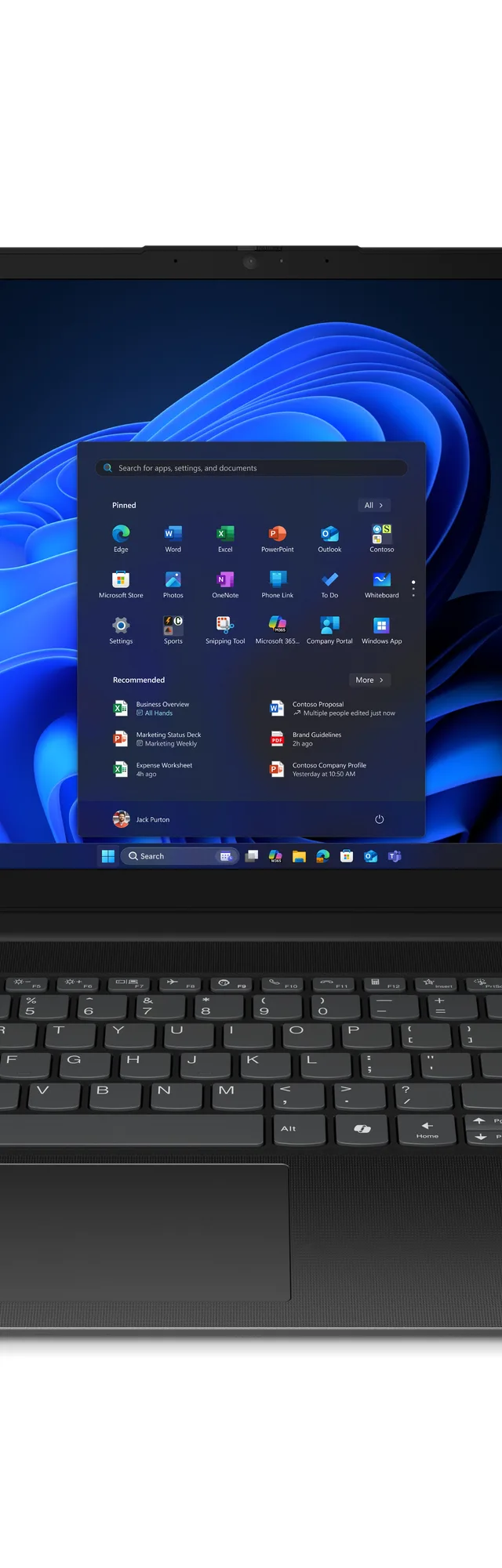Open Expense Worksheet recommended file
Image resolution: width=502 pixels, height=1568 pixels.
(x=154, y=770)
